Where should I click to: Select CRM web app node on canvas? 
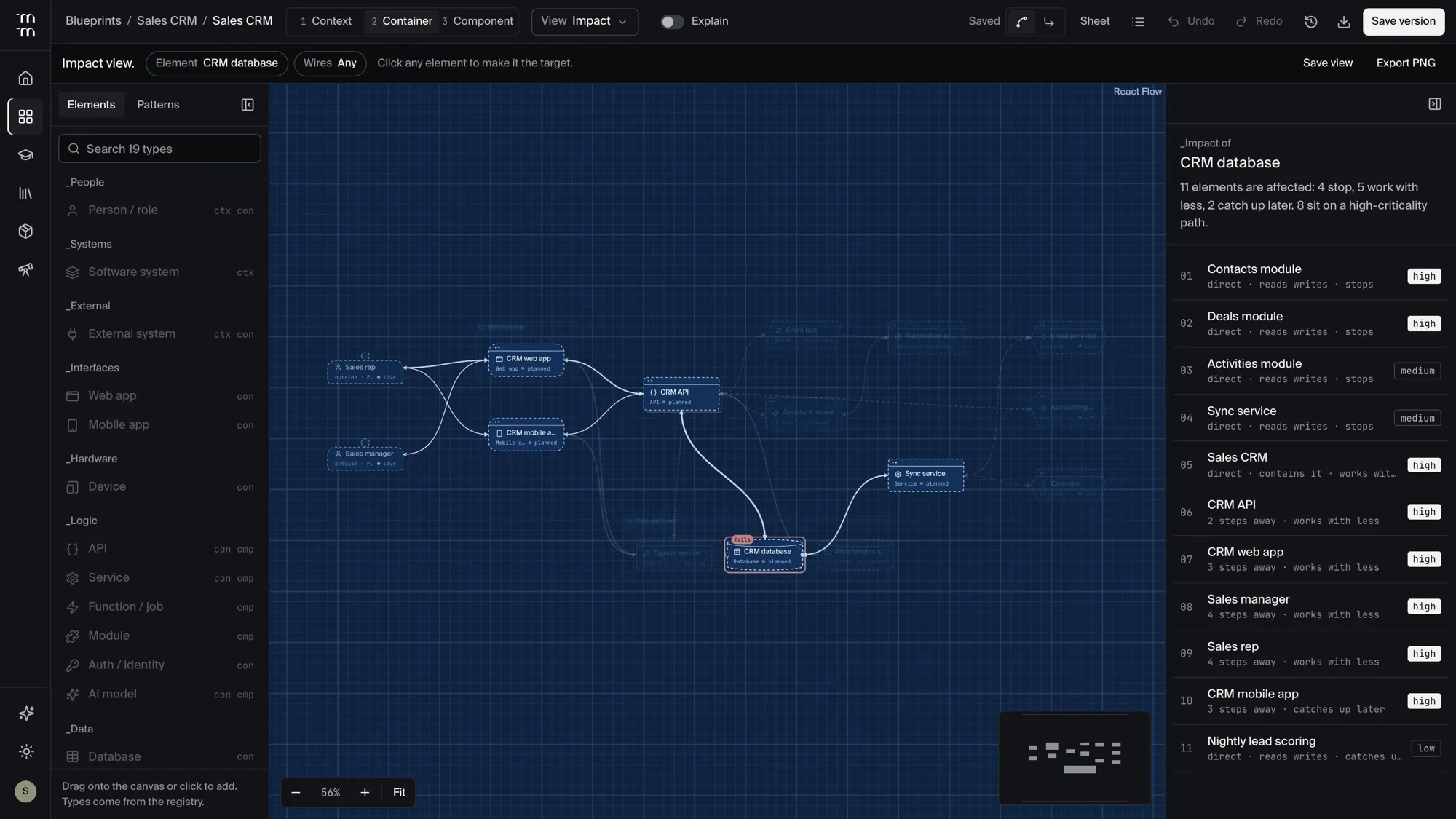click(526, 362)
